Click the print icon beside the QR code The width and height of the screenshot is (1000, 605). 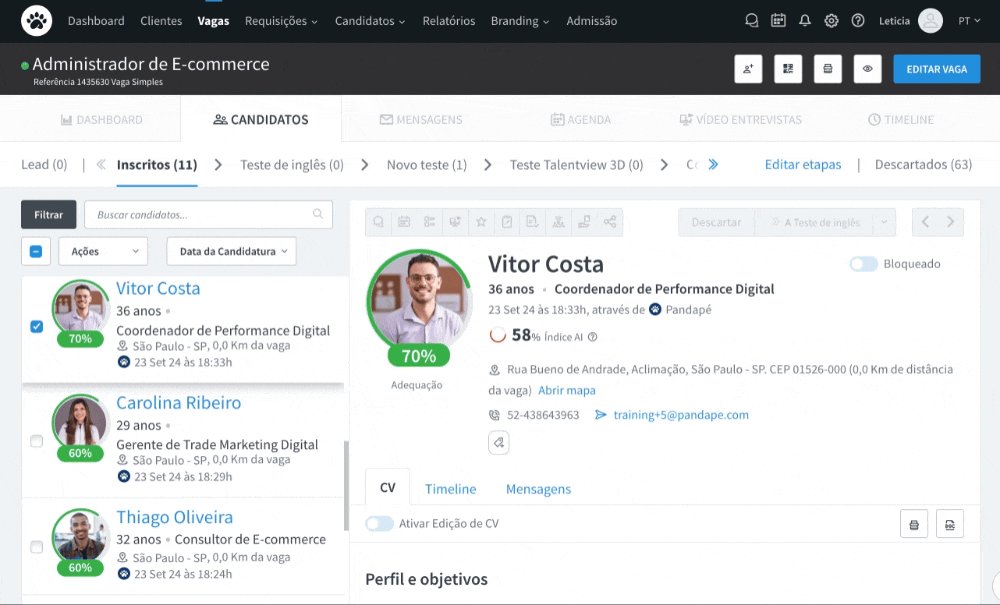(827, 69)
